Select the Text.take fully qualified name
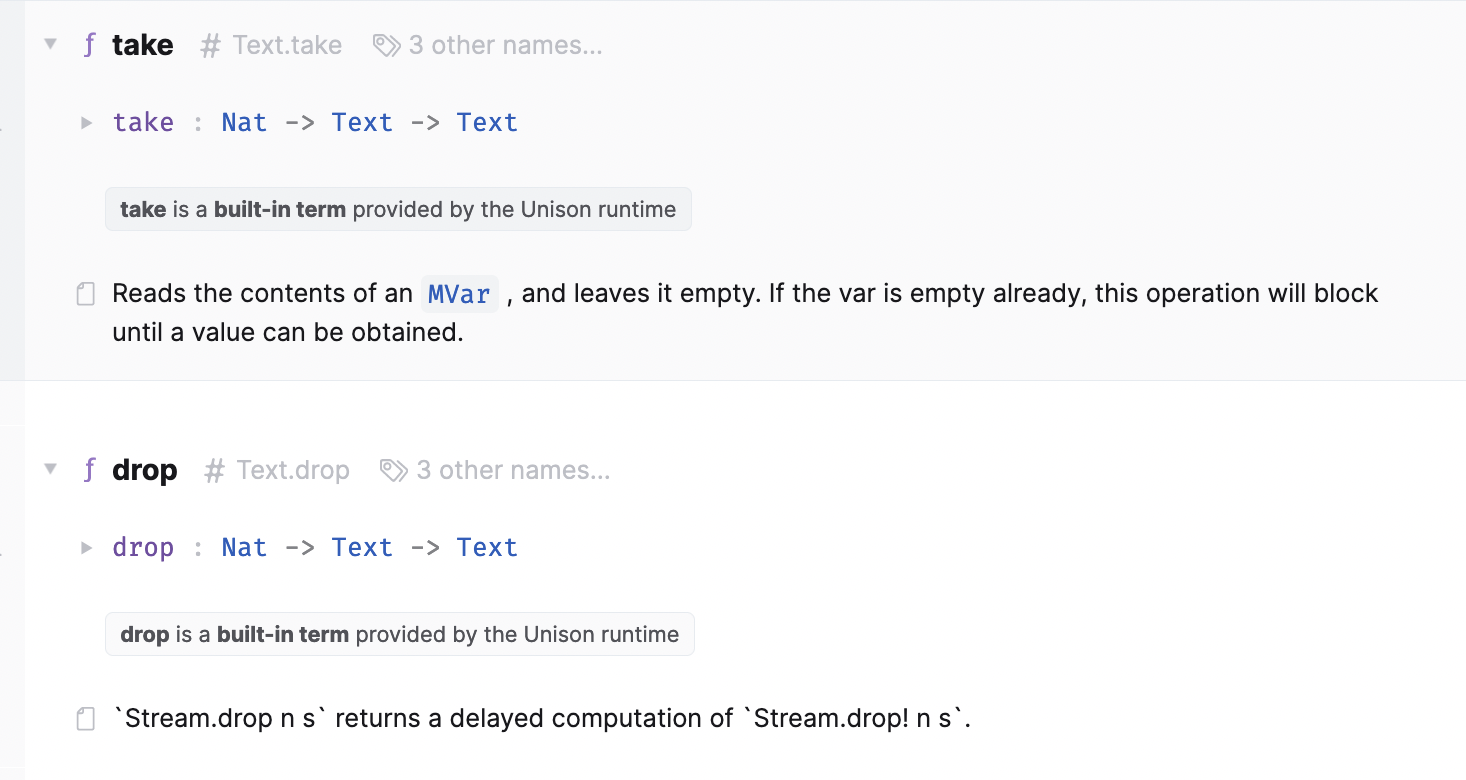This screenshot has width=1466, height=780. click(x=286, y=44)
